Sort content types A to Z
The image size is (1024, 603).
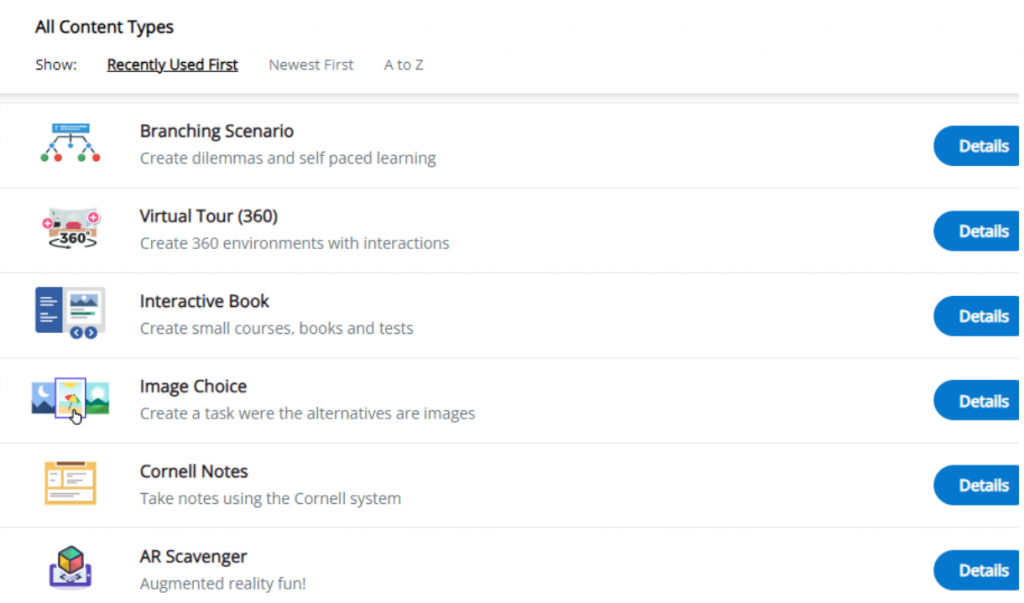(404, 65)
